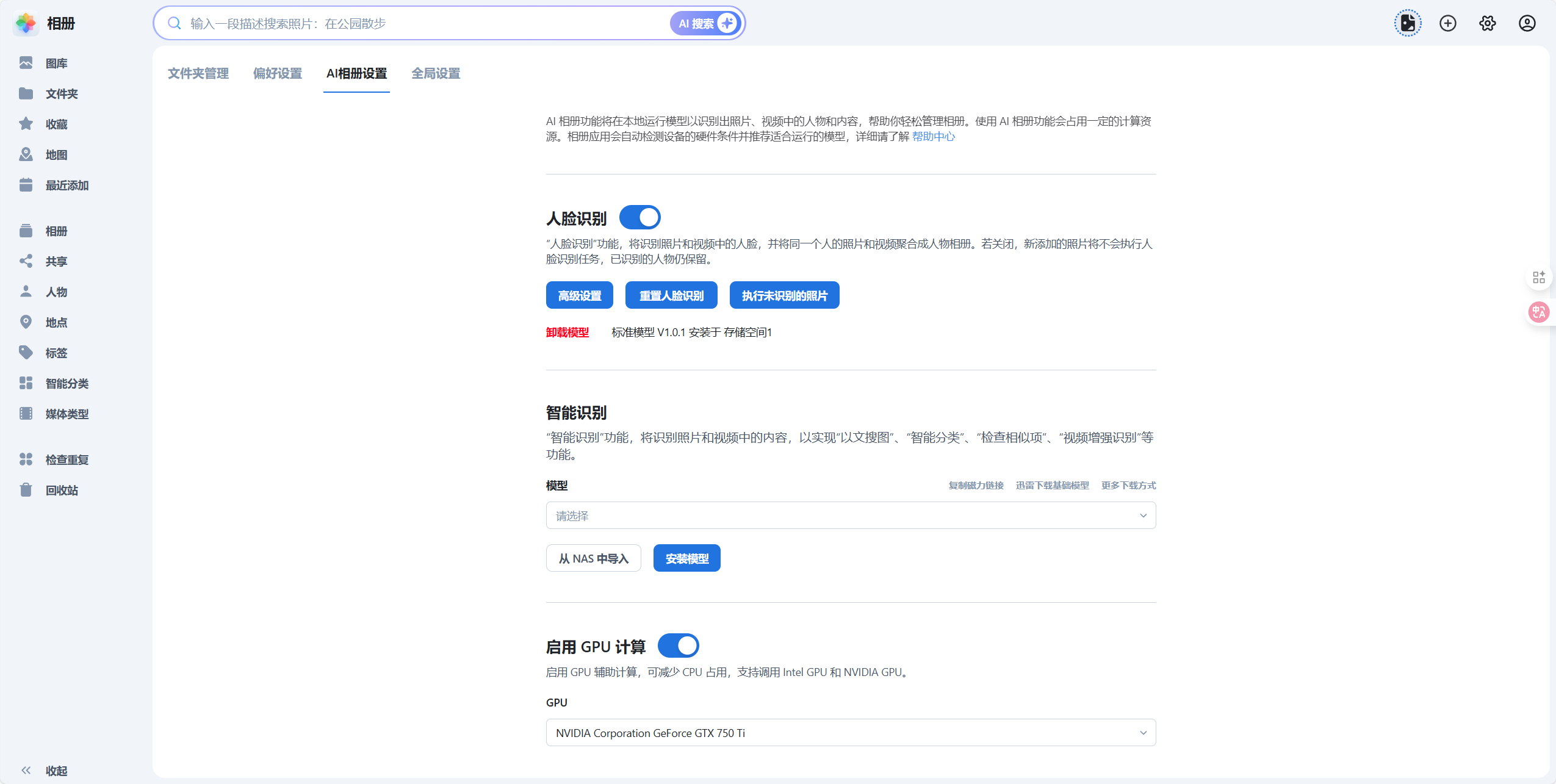The width and height of the screenshot is (1556, 784).
Task: Toggle the 人脸识别 face recognition switch
Action: [x=639, y=217]
